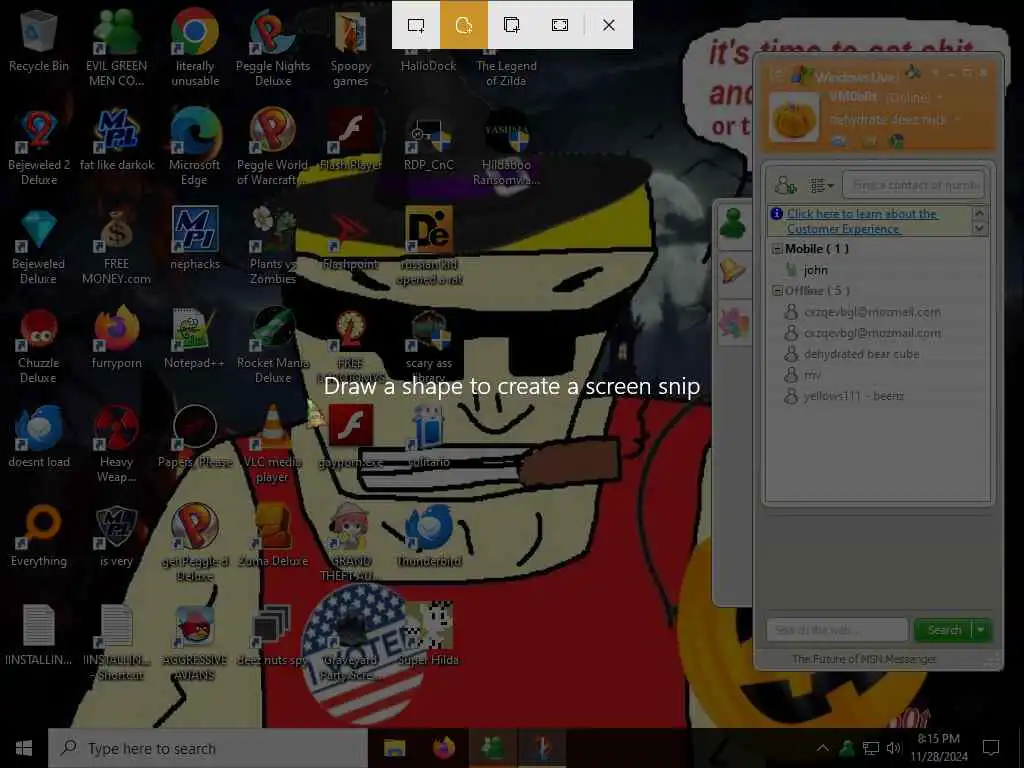Collapse the Mobile contacts group
Screen dimensions: 1024x768
pos(777,249)
